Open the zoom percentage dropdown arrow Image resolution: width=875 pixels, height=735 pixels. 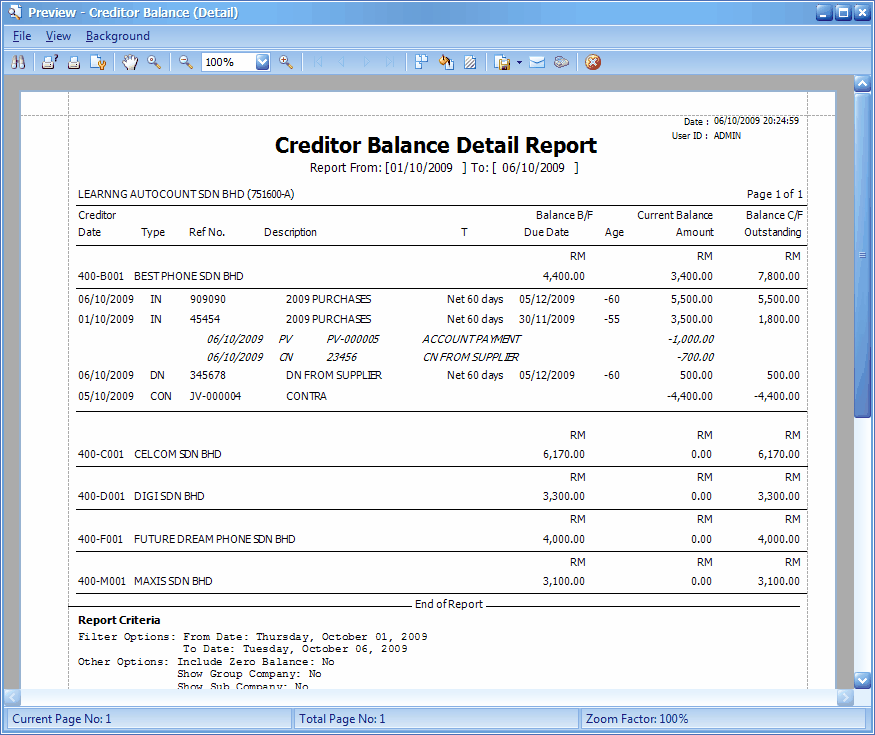click(262, 62)
